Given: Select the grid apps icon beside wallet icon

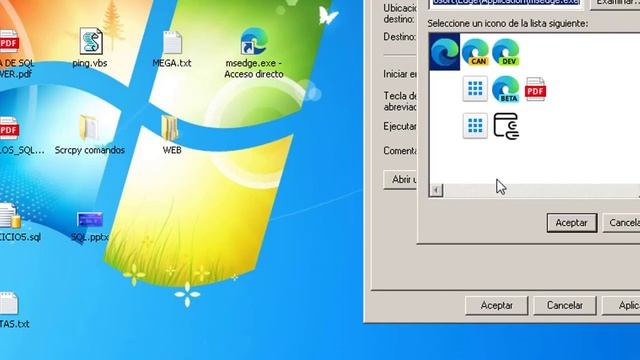Looking at the screenshot, I should pyautogui.click(x=475, y=126).
